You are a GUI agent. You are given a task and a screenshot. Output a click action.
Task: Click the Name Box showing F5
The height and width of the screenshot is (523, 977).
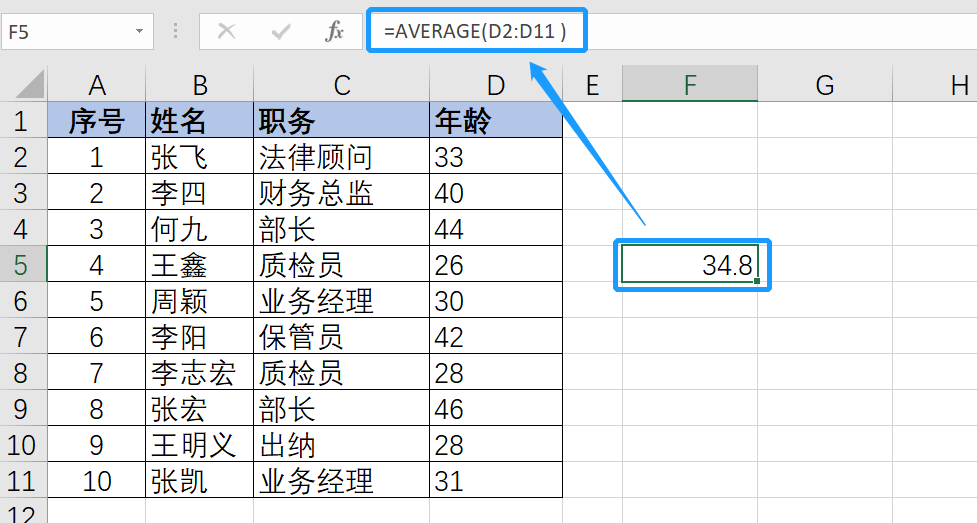tap(77, 31)
